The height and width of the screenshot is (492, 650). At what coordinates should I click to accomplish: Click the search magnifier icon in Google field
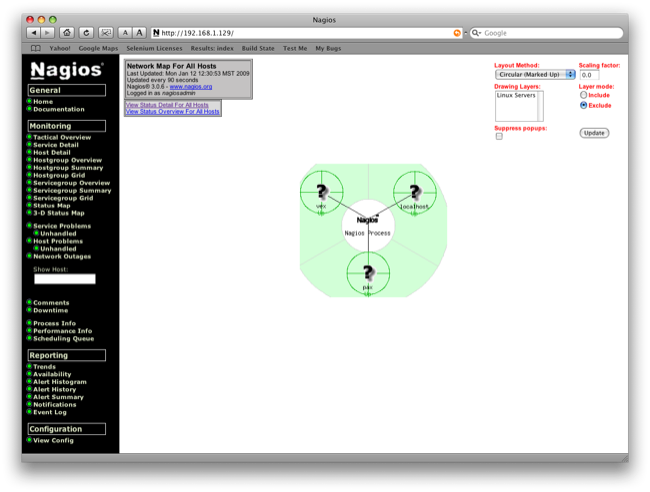[475, 33]
